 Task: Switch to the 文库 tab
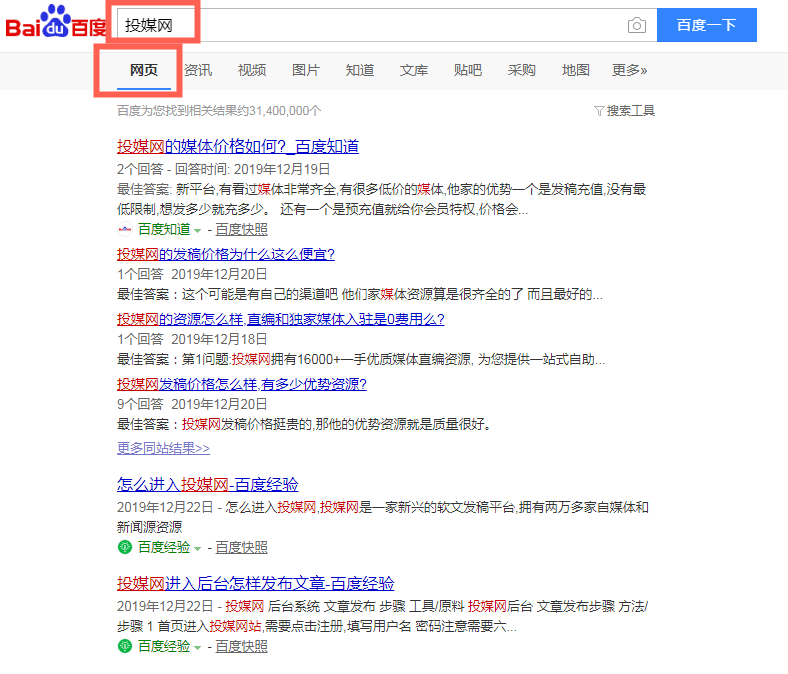(x=414, y=70)
